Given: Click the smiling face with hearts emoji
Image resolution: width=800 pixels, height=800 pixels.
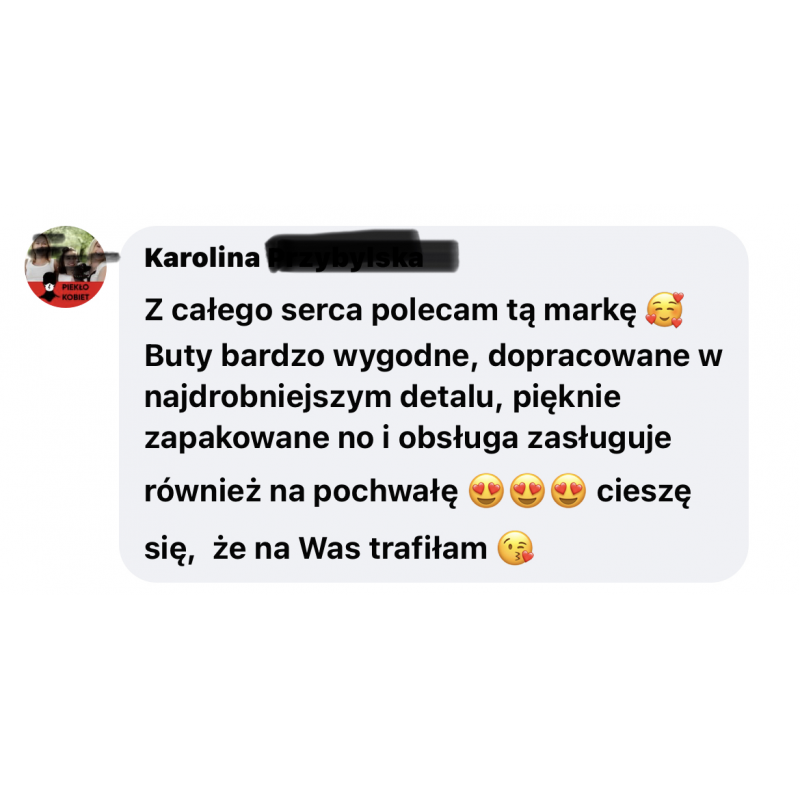Looking at the screenshot, I should [x=664, y=310].
